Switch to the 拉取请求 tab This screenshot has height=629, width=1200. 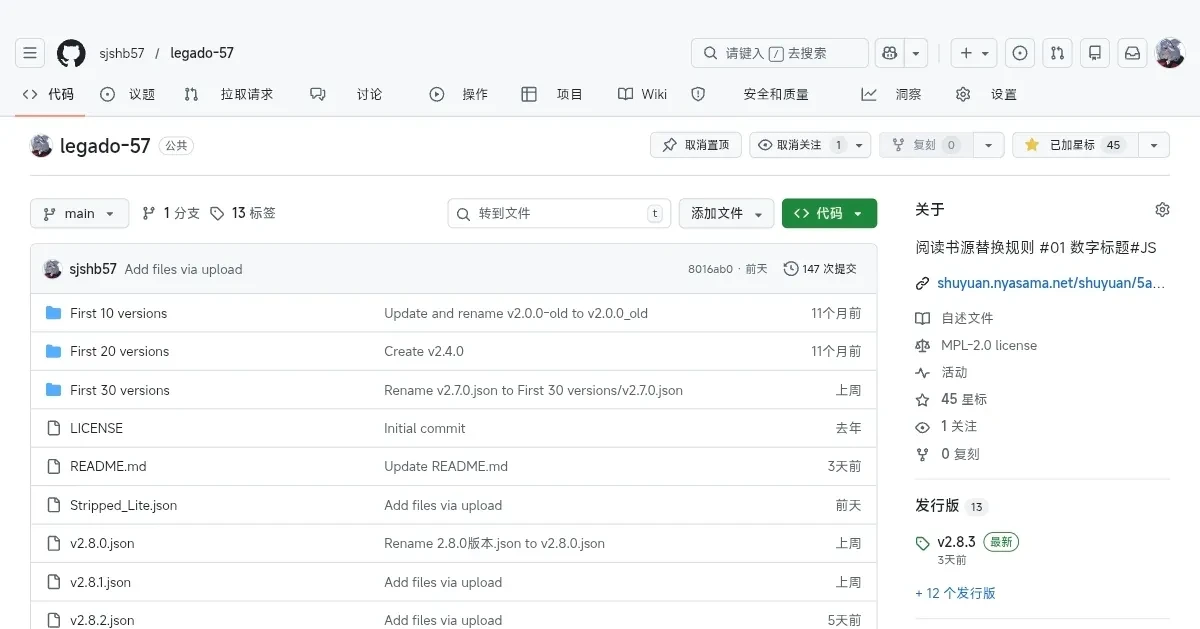click(x=229, y=94)
